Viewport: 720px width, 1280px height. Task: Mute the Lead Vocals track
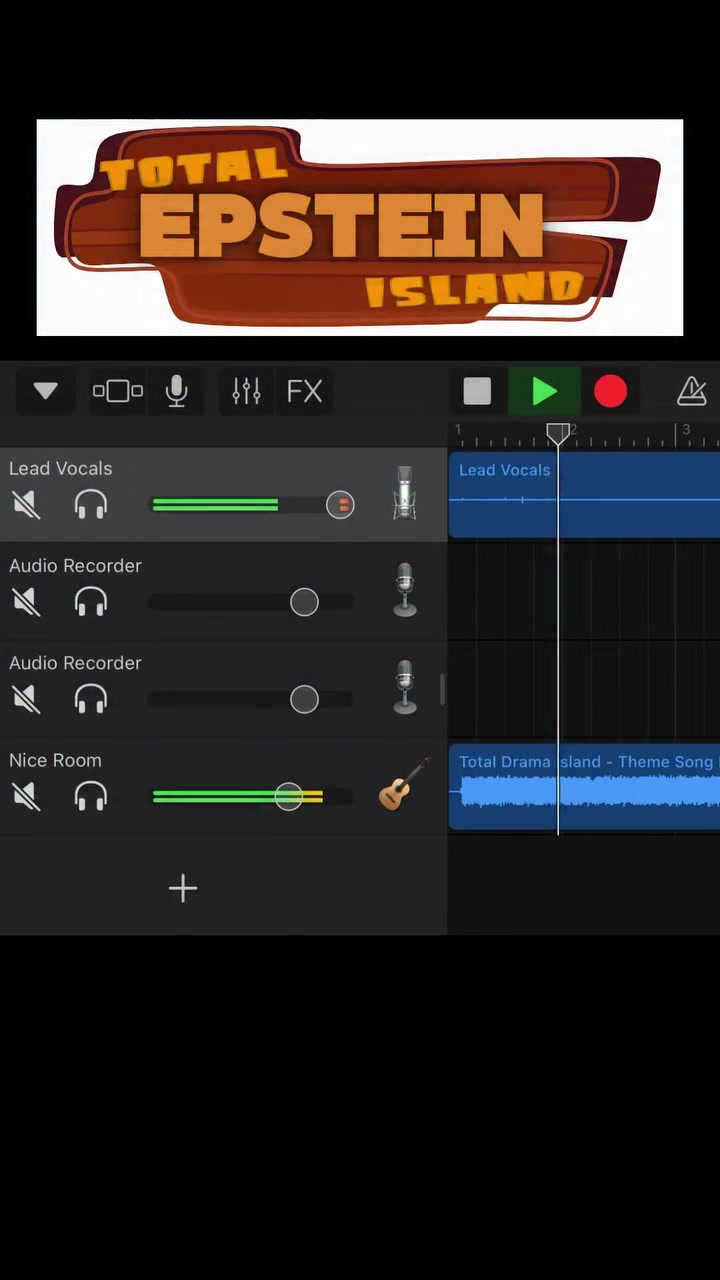pos(27,505)
